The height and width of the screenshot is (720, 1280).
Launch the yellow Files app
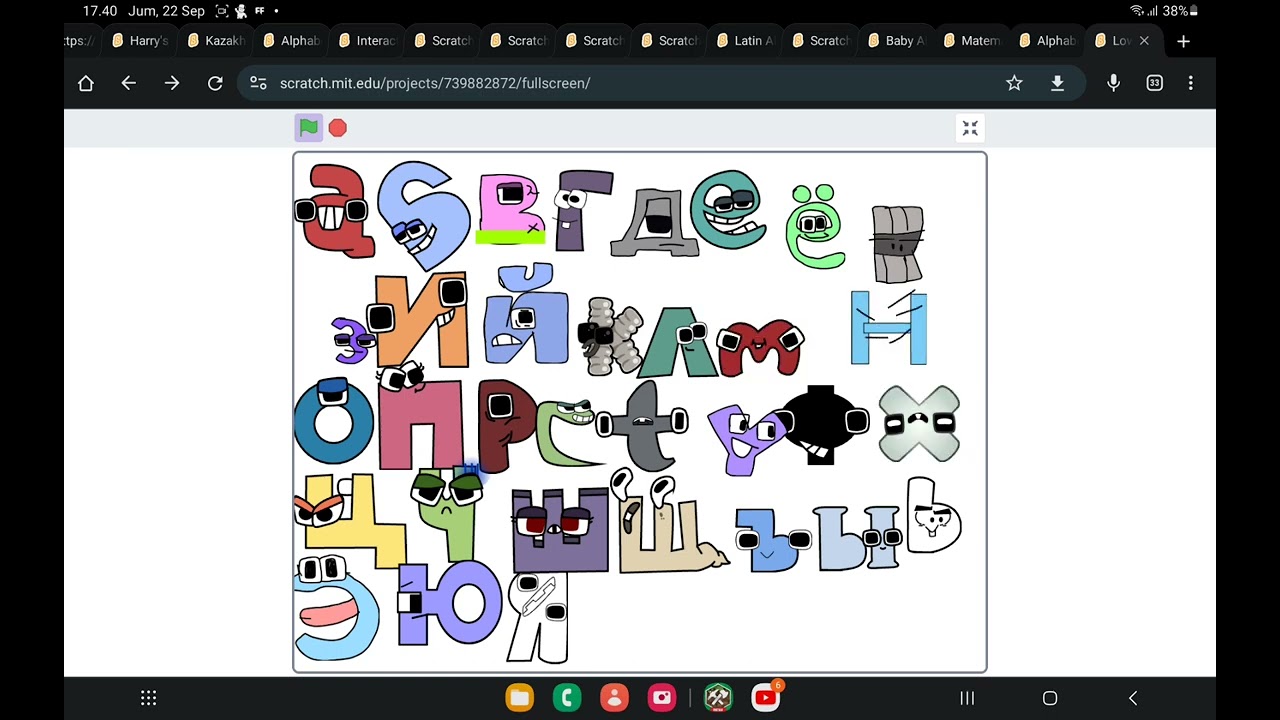pos(519,698)
